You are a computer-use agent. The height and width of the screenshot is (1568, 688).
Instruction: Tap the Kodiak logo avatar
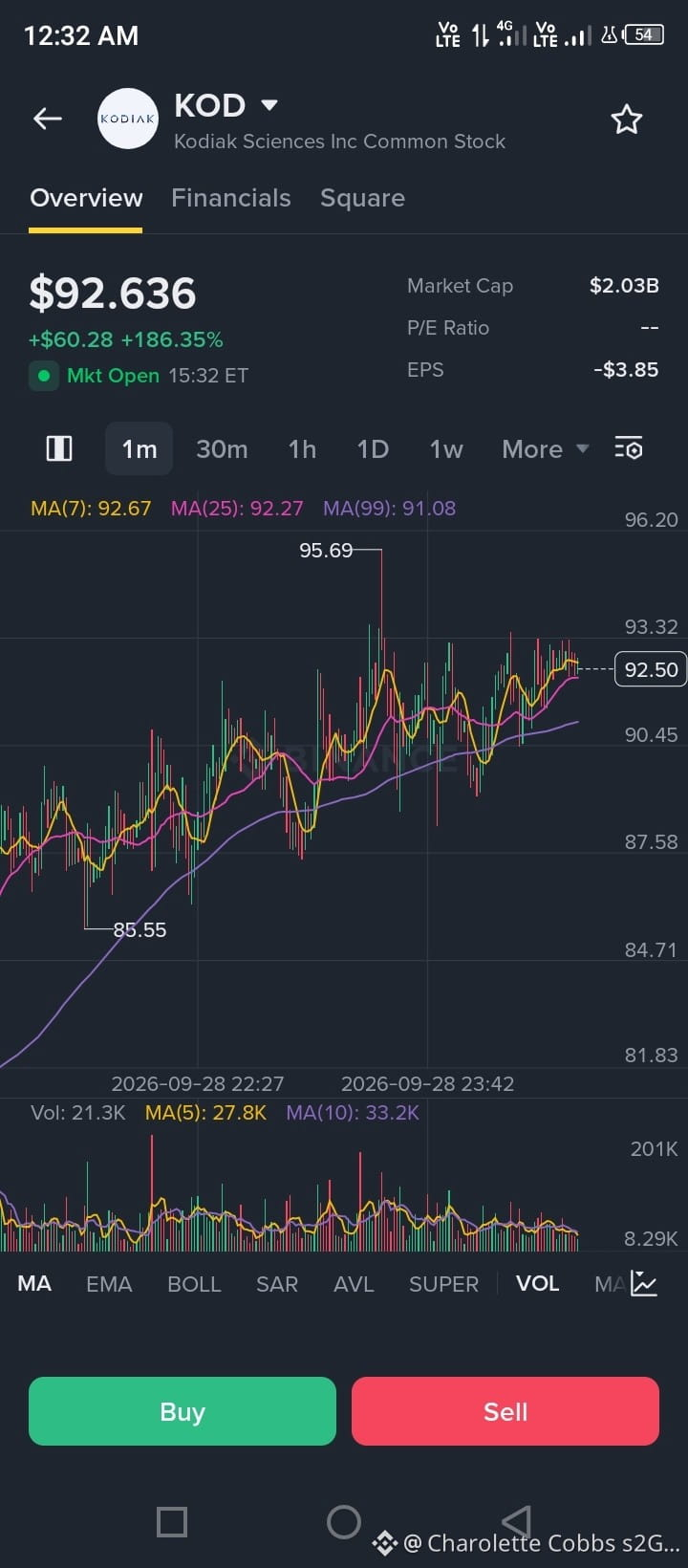pyautogui.click(x=128, y=119)
